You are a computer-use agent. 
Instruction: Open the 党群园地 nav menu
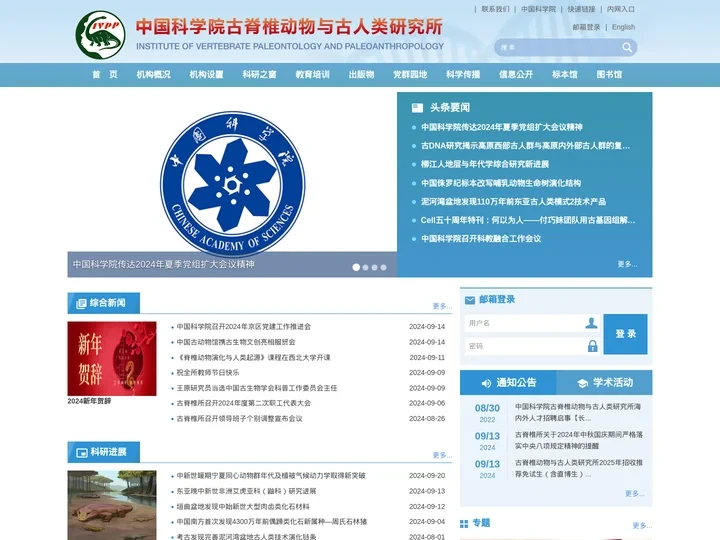[x=410, y=74]
